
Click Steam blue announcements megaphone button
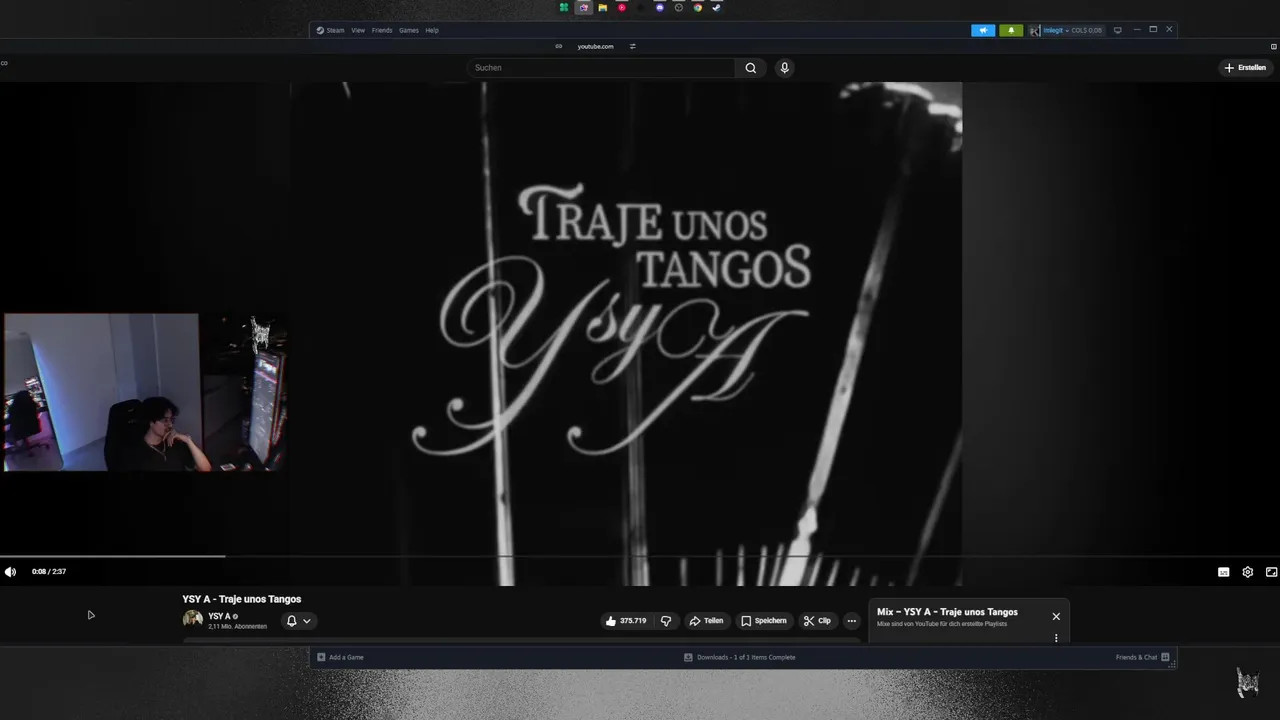click(983, 30)
